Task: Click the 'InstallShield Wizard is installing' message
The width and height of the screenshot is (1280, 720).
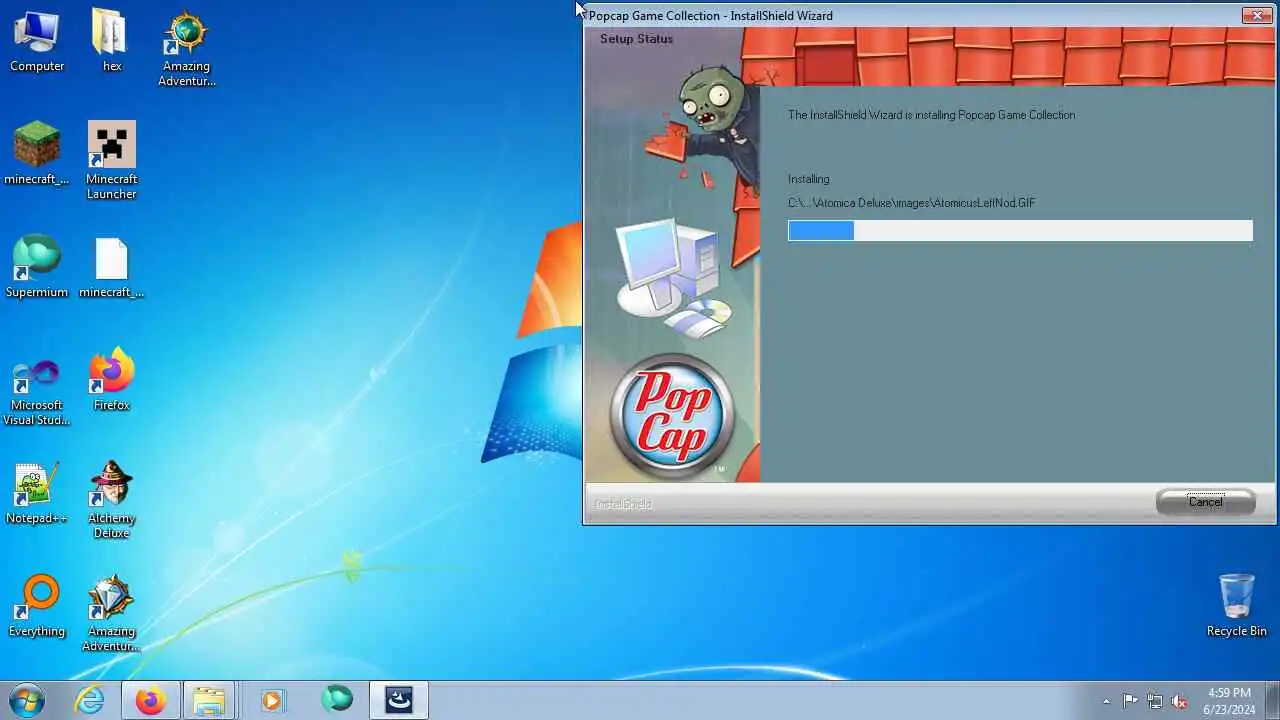Action: [x=931, y=115]
